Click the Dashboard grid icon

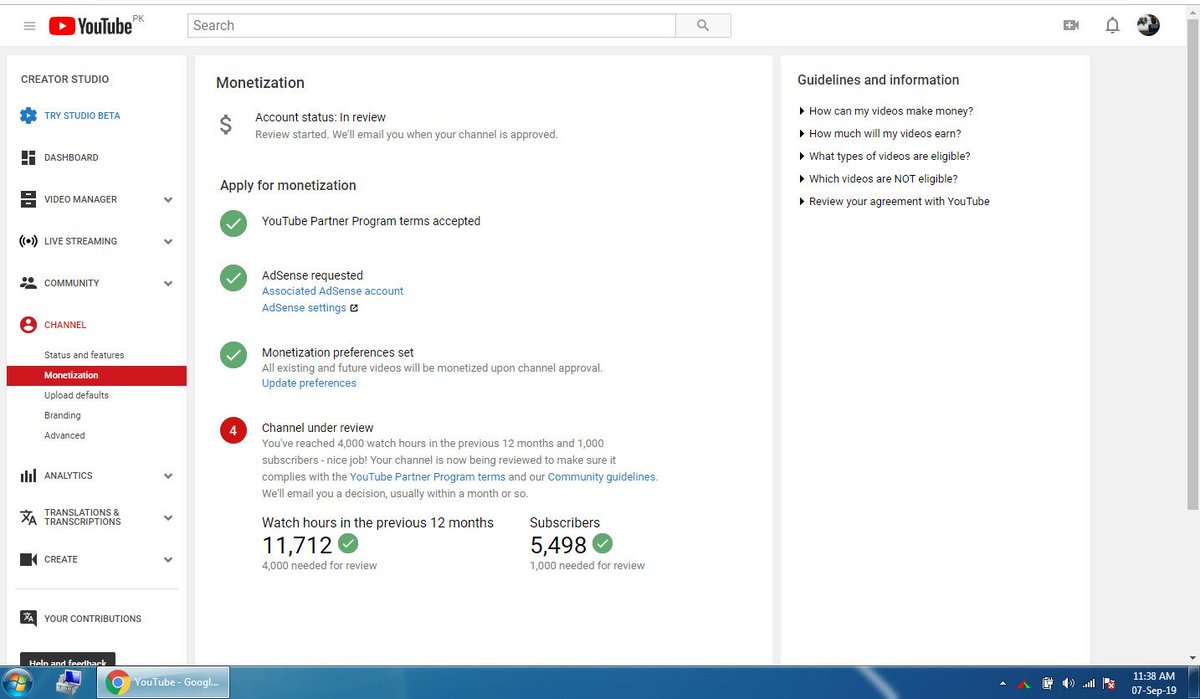(28, 158)
